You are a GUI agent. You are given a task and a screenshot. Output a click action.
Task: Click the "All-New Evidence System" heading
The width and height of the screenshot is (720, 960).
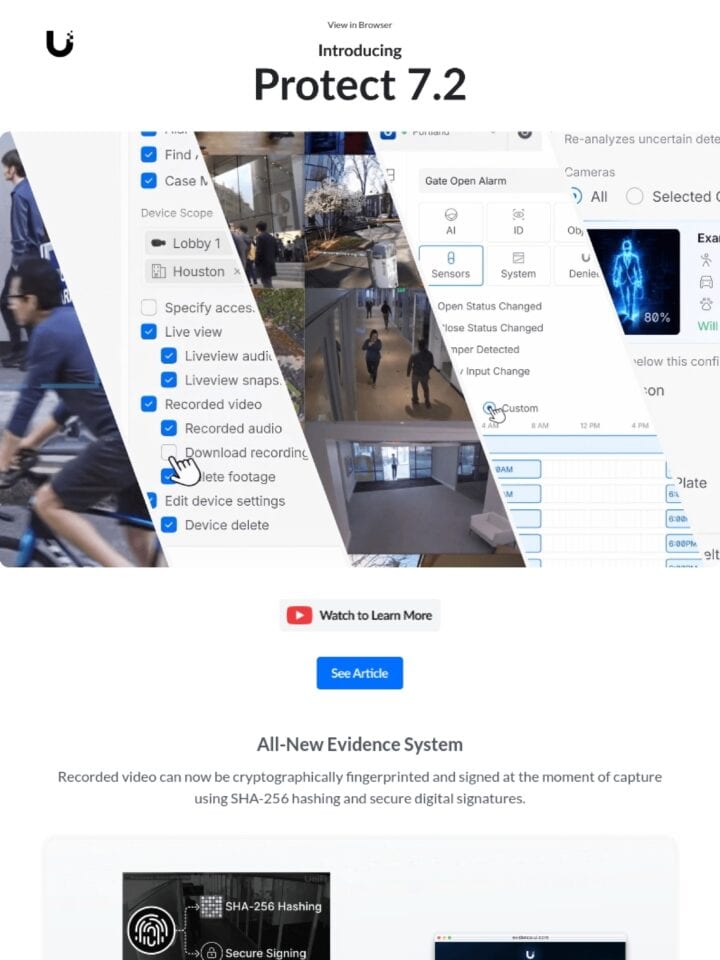359,744
